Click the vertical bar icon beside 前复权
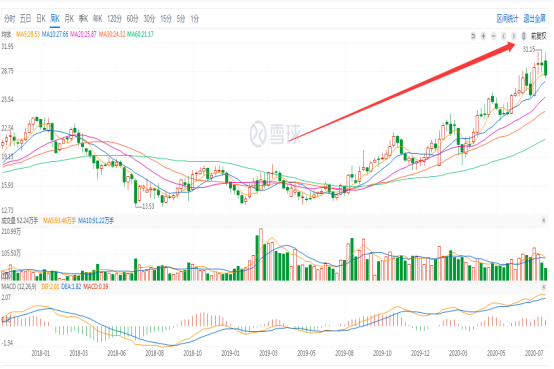The height and width of the screenshot is (369, 554). point(524,36)
